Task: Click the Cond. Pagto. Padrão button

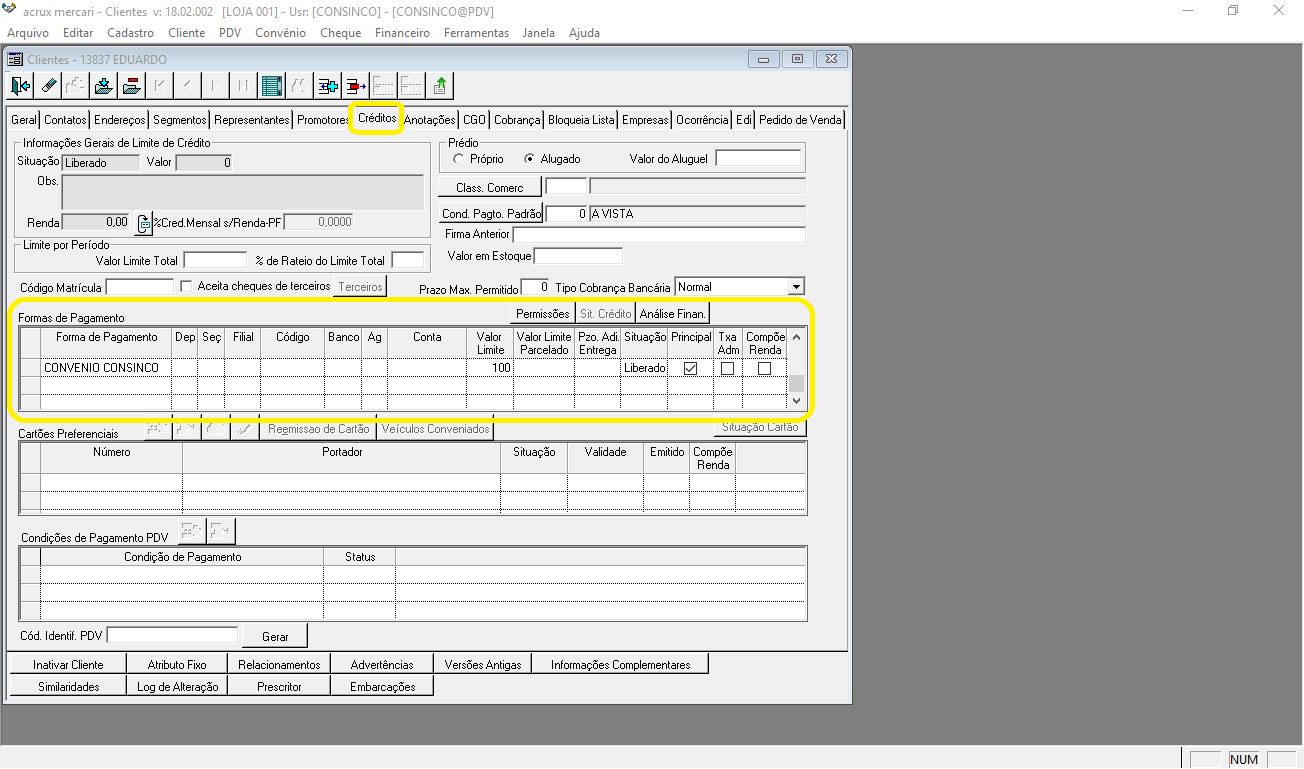Action: (491, 214)
